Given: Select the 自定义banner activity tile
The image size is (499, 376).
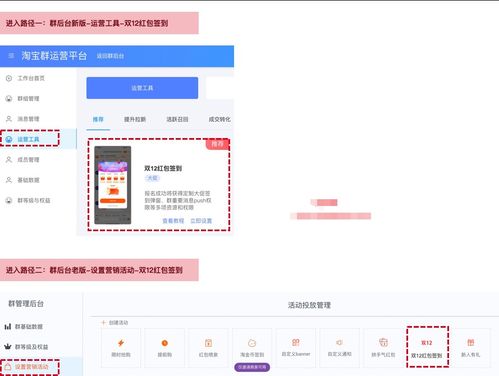Looking at the screenshot, I should click(296, 348).
